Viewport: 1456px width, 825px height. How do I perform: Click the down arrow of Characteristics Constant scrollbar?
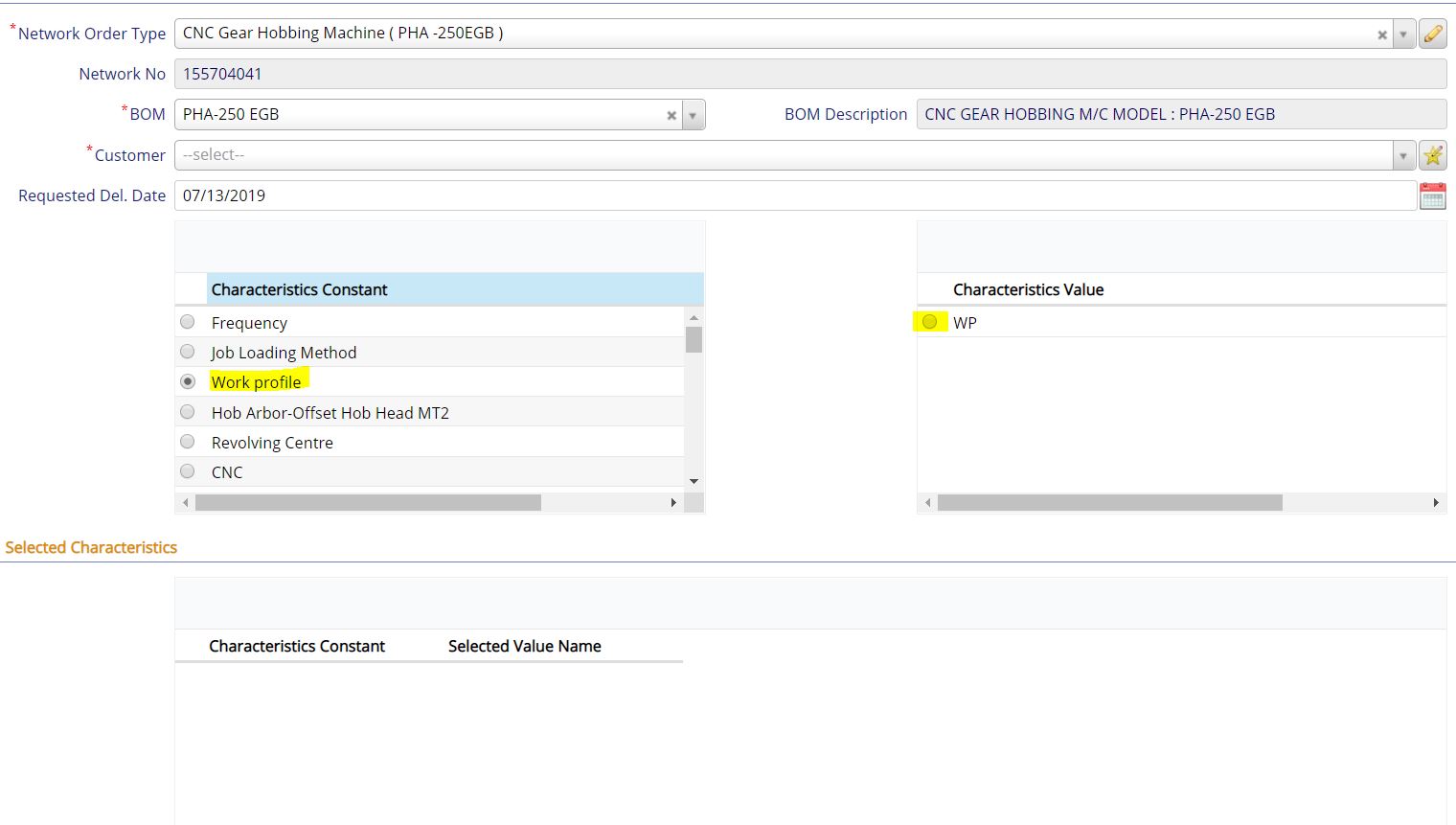coord(694,481)
